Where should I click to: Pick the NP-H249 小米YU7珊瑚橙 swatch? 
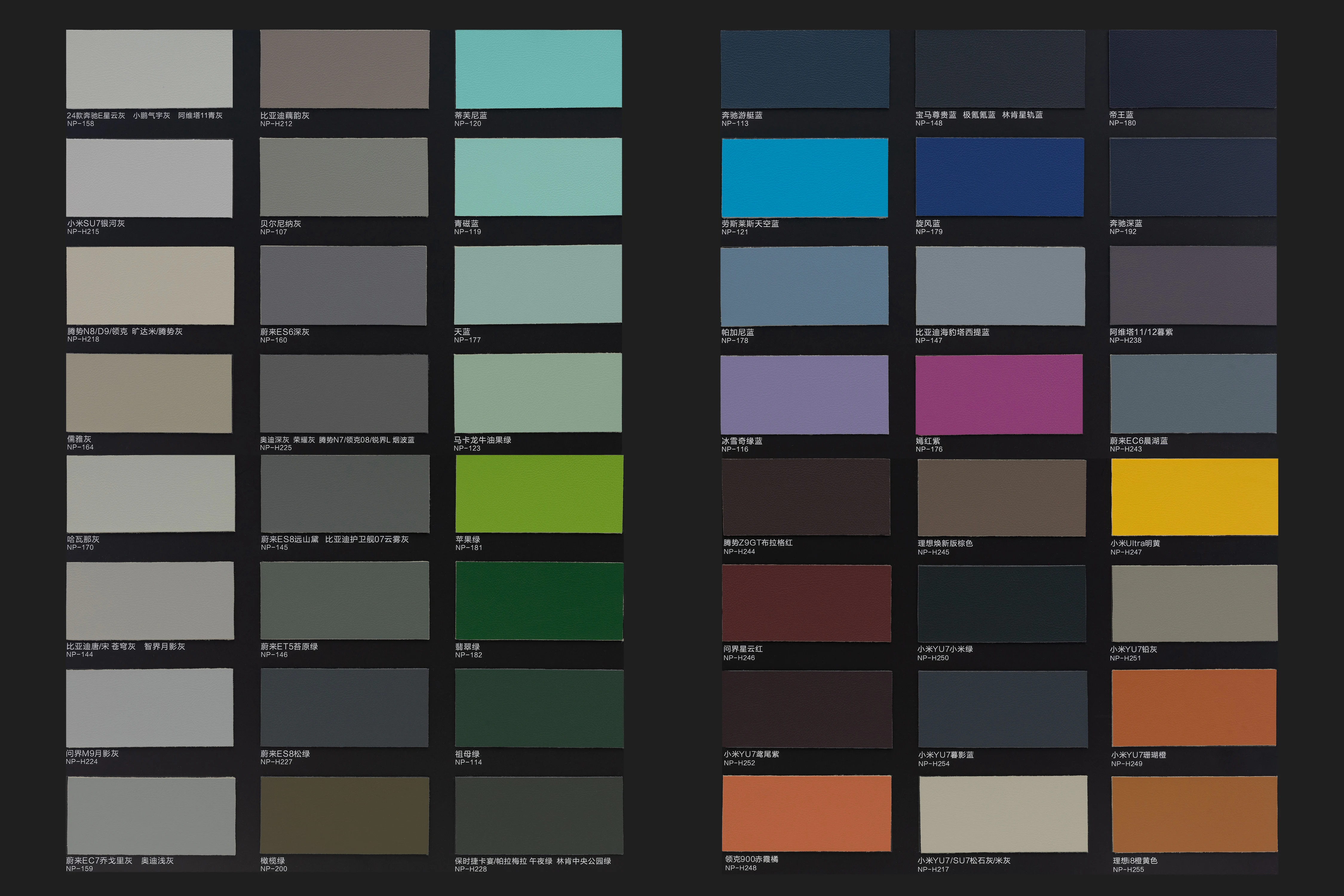click(1194, 708)
